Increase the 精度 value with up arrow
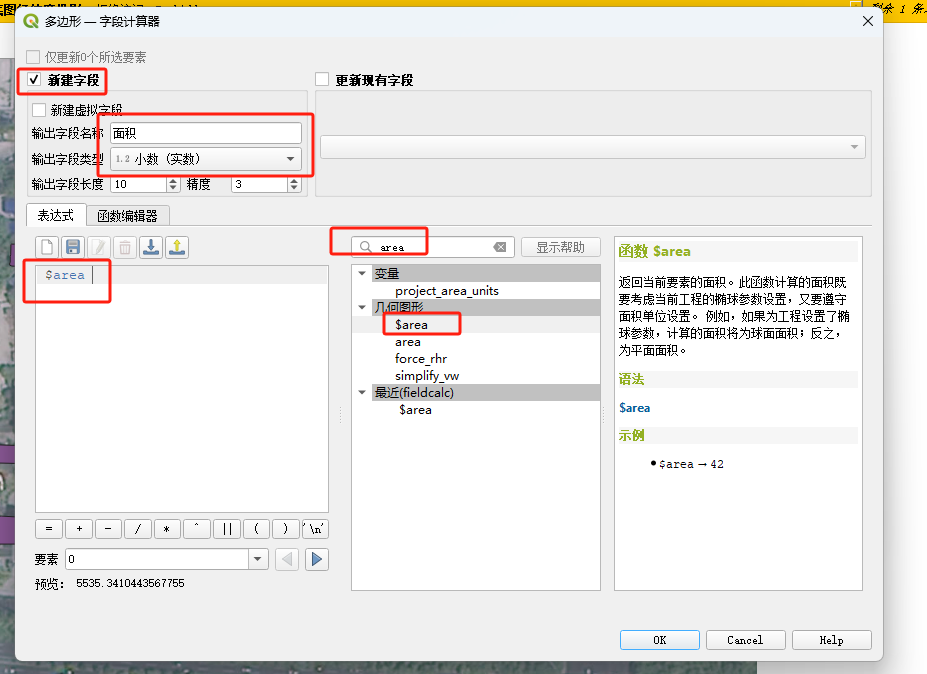Screen dimensions: 927x674 click(x=294, y=180)
